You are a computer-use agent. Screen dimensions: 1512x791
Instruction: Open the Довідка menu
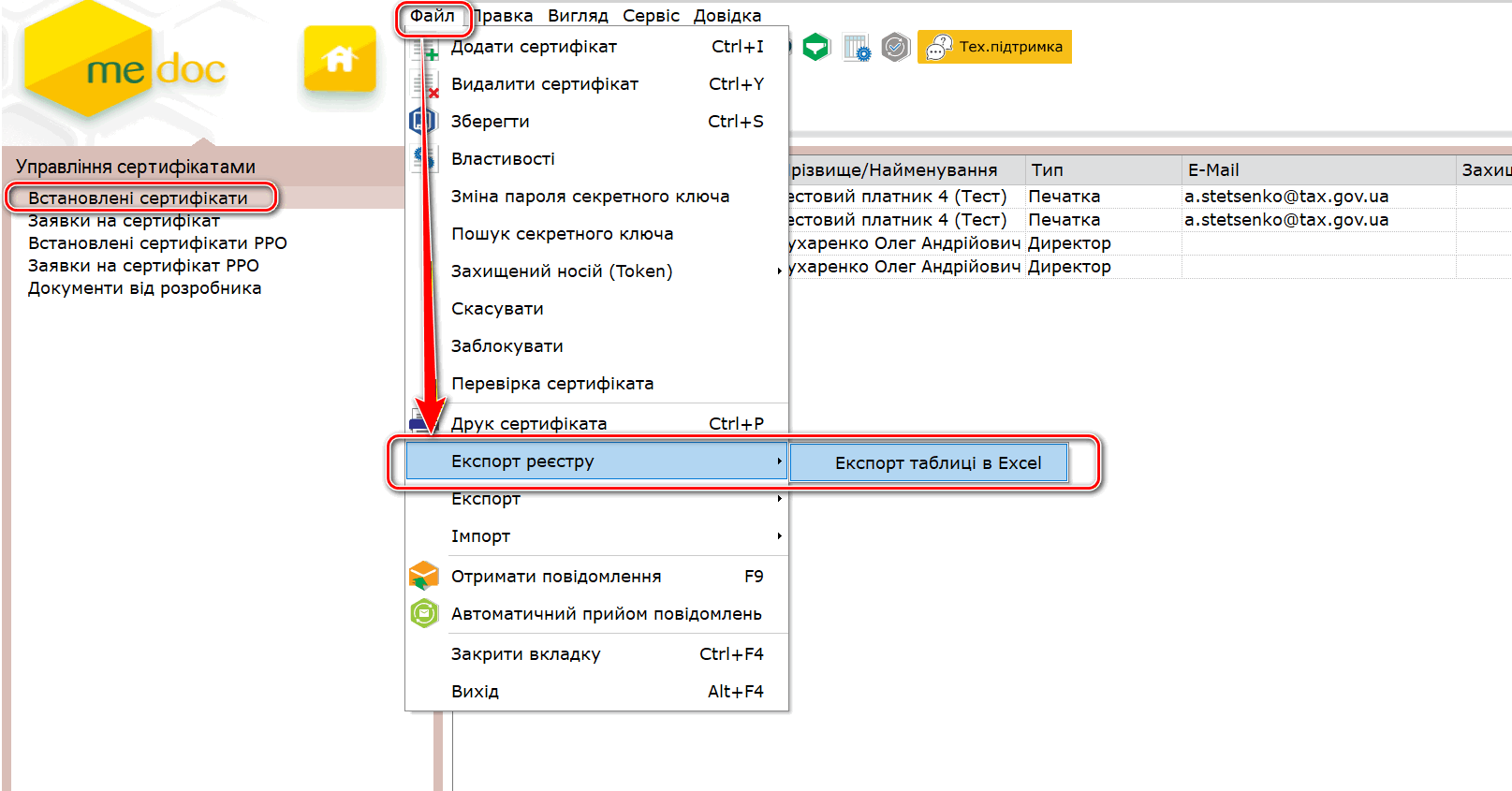727,16
